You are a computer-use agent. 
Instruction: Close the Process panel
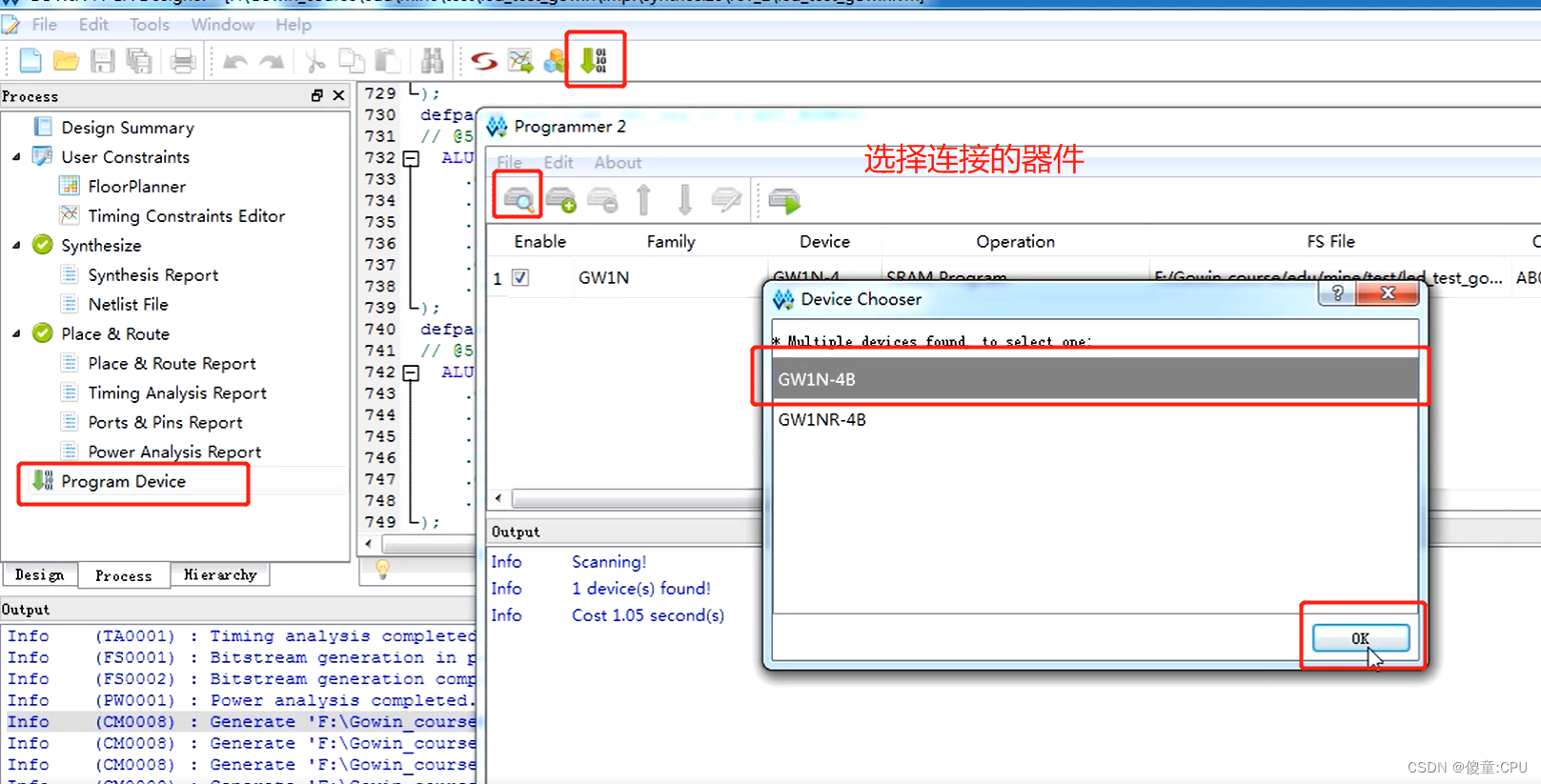click(338, 95)
